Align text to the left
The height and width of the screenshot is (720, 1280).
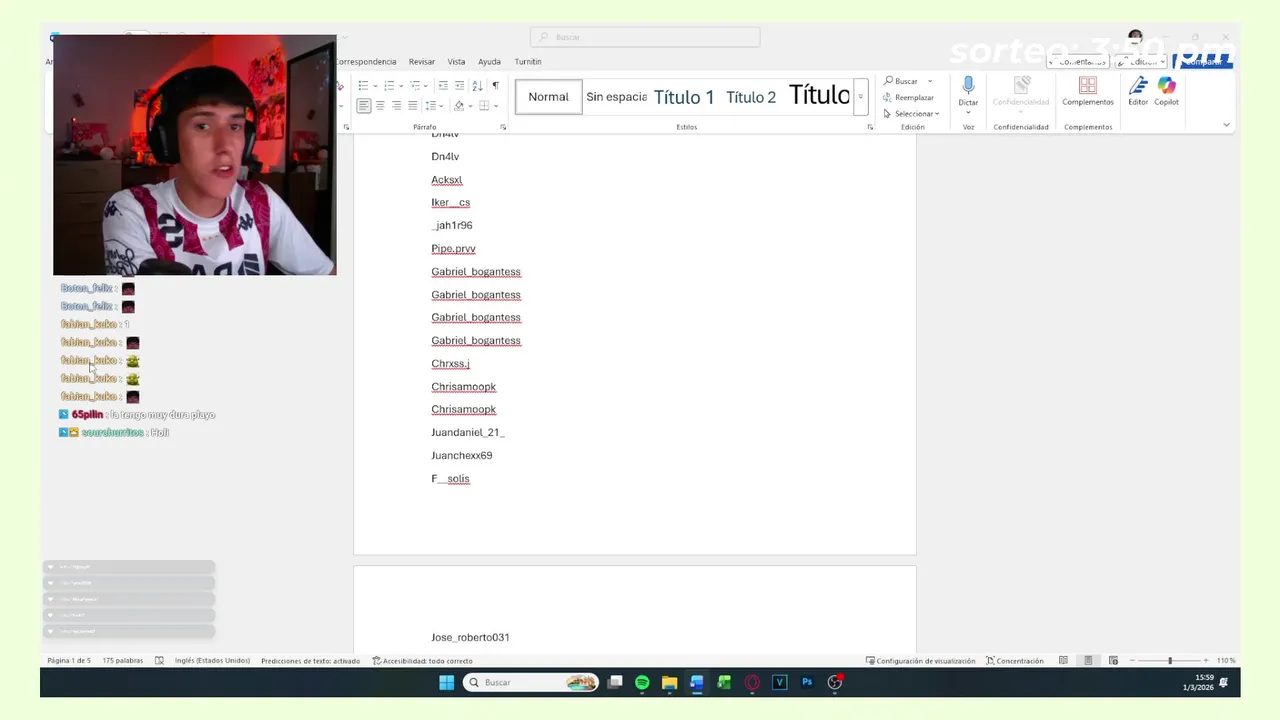coord(364,105)
